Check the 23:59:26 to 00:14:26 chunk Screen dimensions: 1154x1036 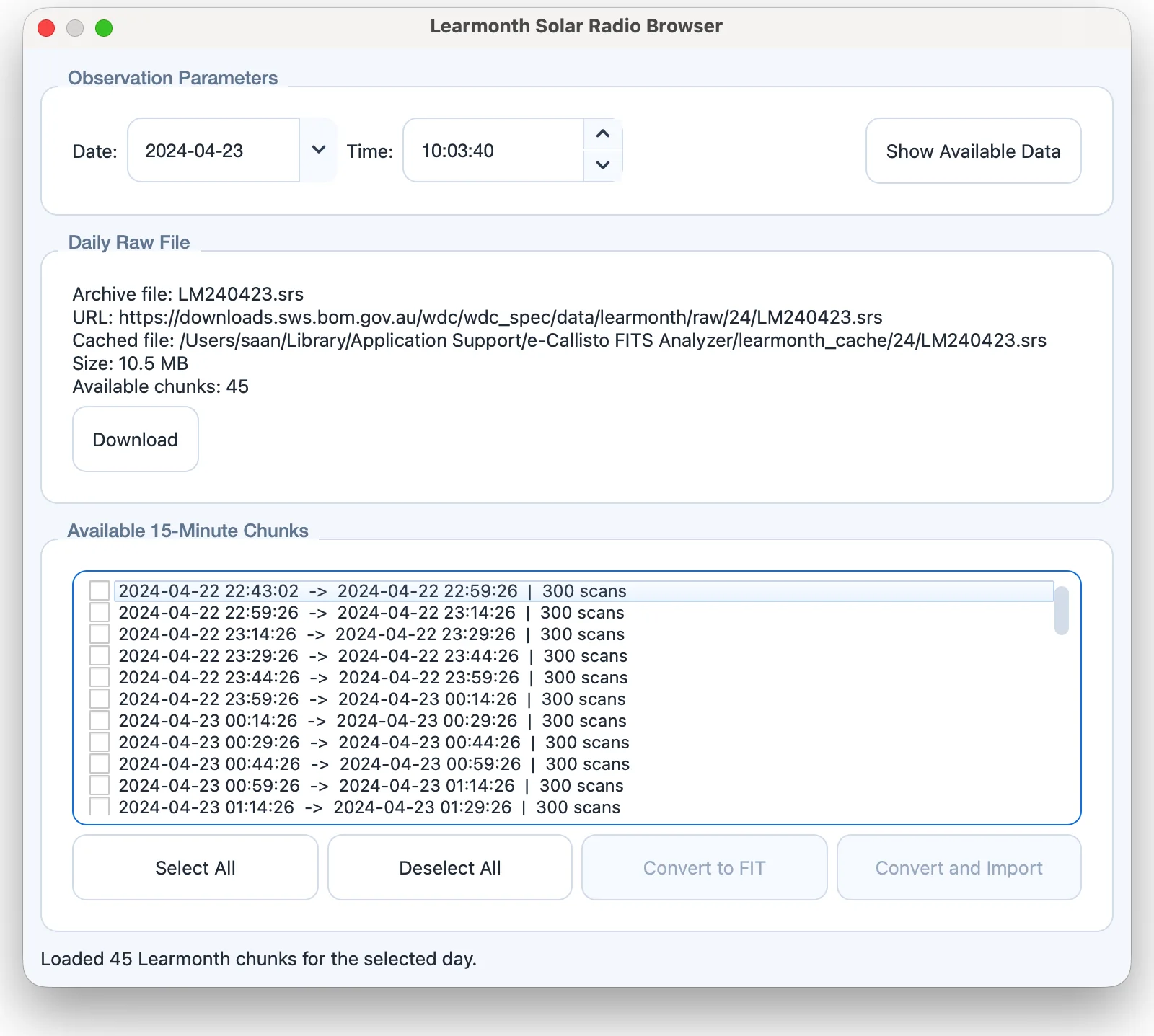pos(100,699)
